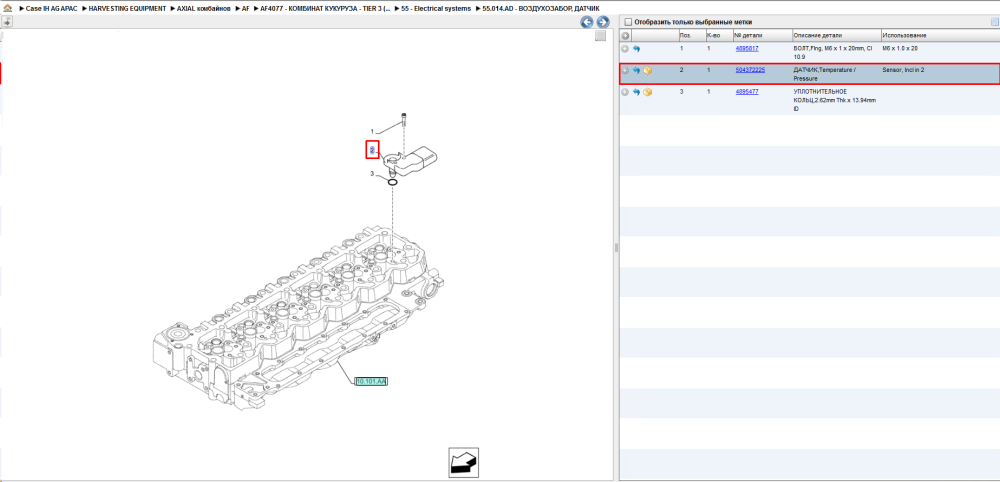Sort by the Описание детали column header
The image size is (1000, 482).
pyautogui.click(x=836, y=36)
